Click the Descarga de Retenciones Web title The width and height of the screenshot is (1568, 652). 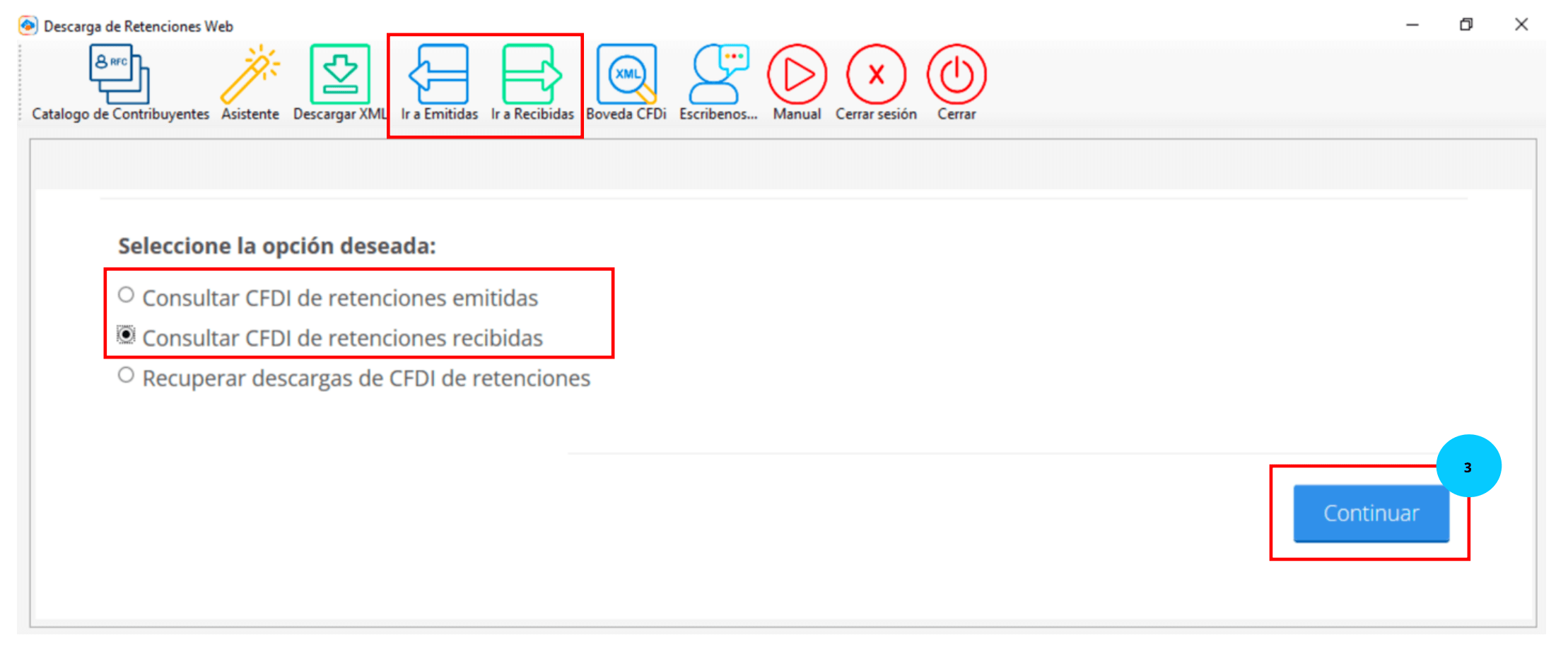point(138,25)
